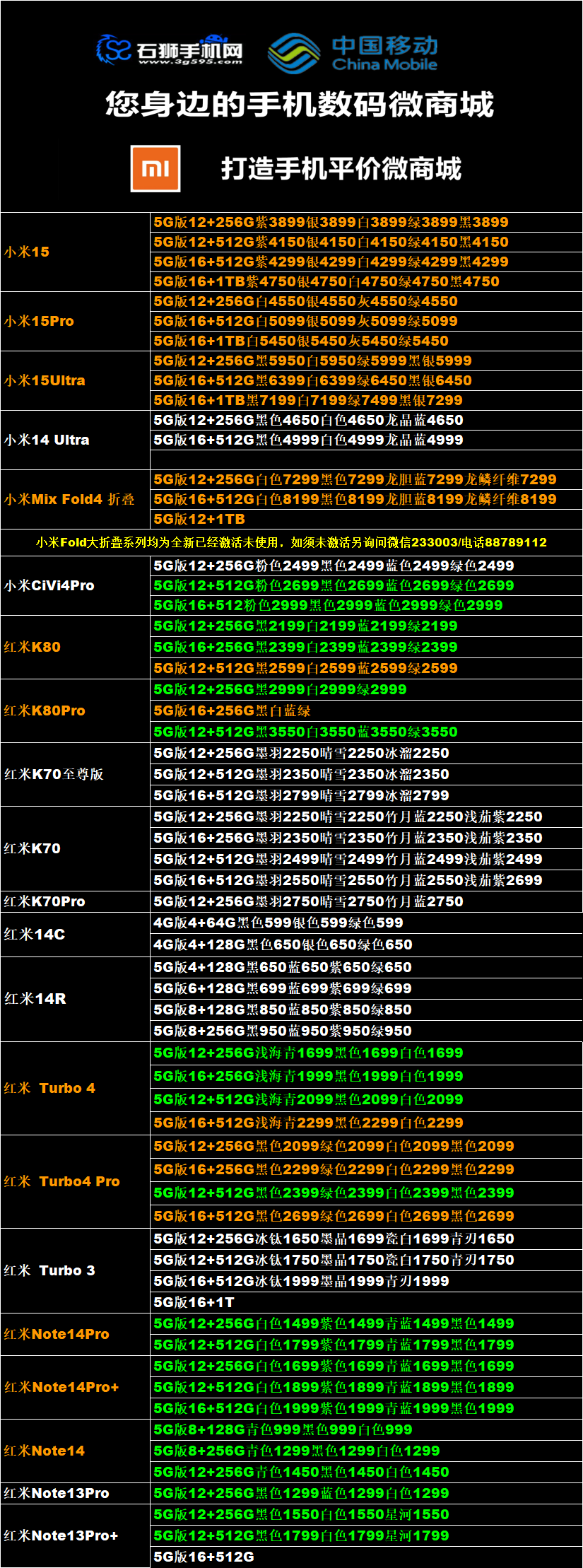Click the 红米Note13Pro+ 16+512G row
The width and height of the screenshot is (583, 1568).
(204, 1557)
